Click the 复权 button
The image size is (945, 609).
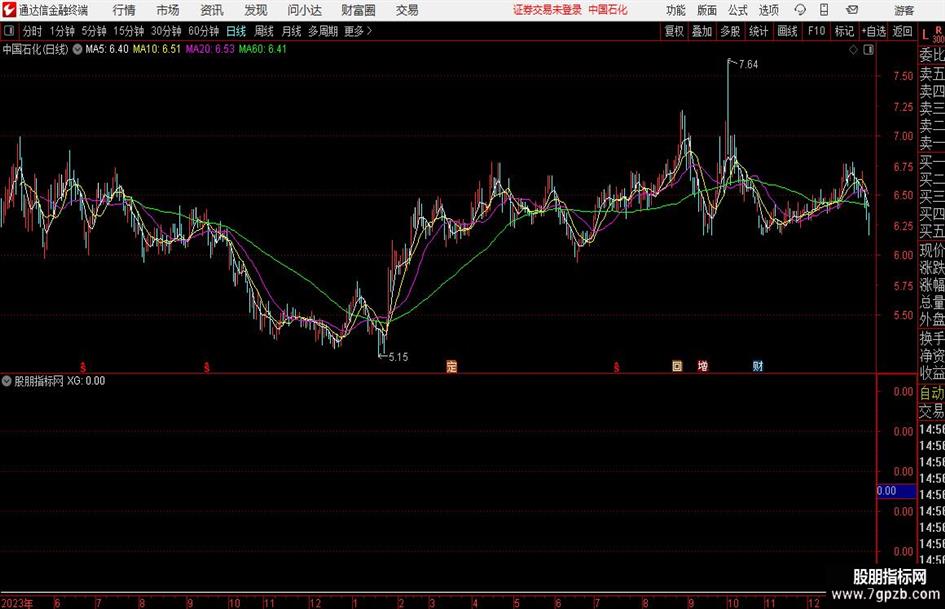[674, 31]
